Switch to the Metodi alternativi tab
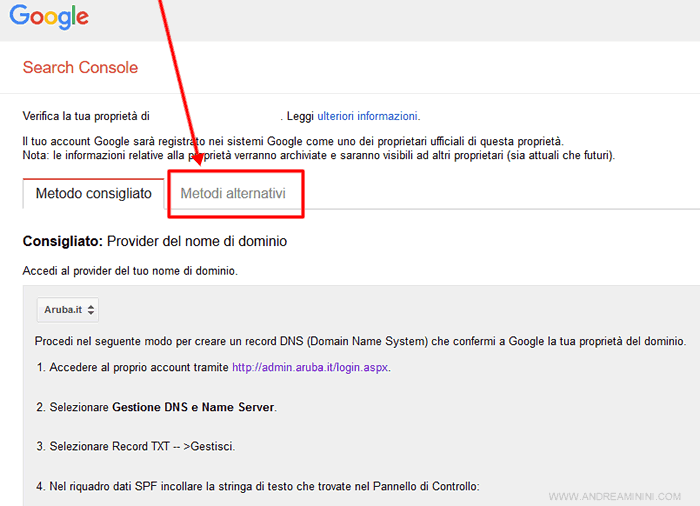Viewport: 700px width, 506px height. pos(233,193)
